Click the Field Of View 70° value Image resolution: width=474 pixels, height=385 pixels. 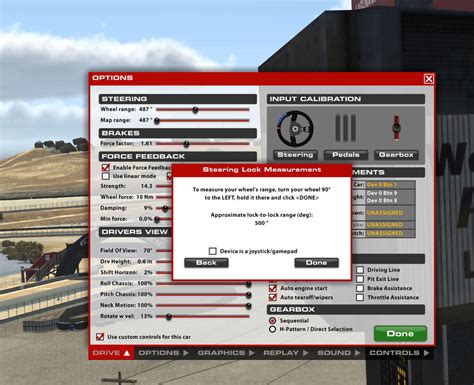coord(148,250)
